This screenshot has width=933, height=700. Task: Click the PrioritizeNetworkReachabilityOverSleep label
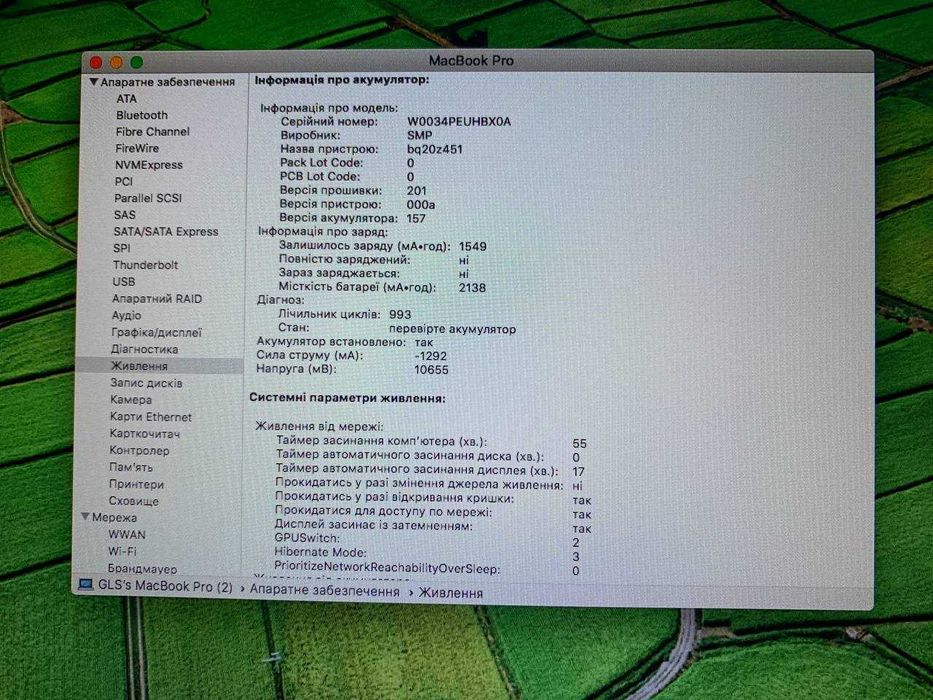click(387, 568)
